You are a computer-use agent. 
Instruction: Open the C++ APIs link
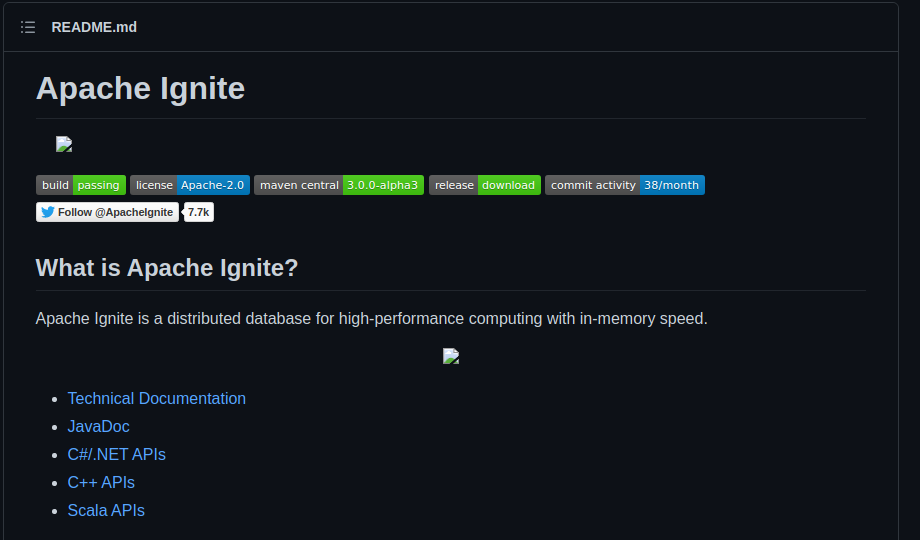[x=101, y=482]
